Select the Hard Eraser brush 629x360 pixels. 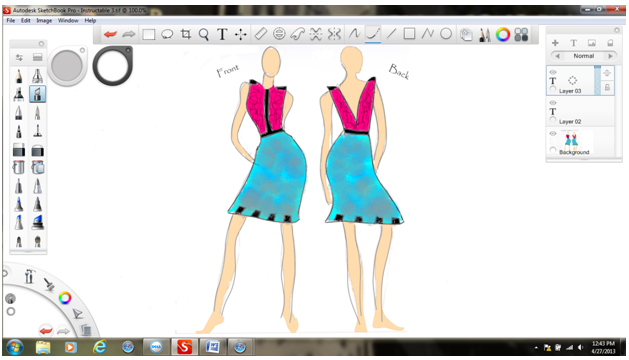pyautogui.click(x=19, y=150)
